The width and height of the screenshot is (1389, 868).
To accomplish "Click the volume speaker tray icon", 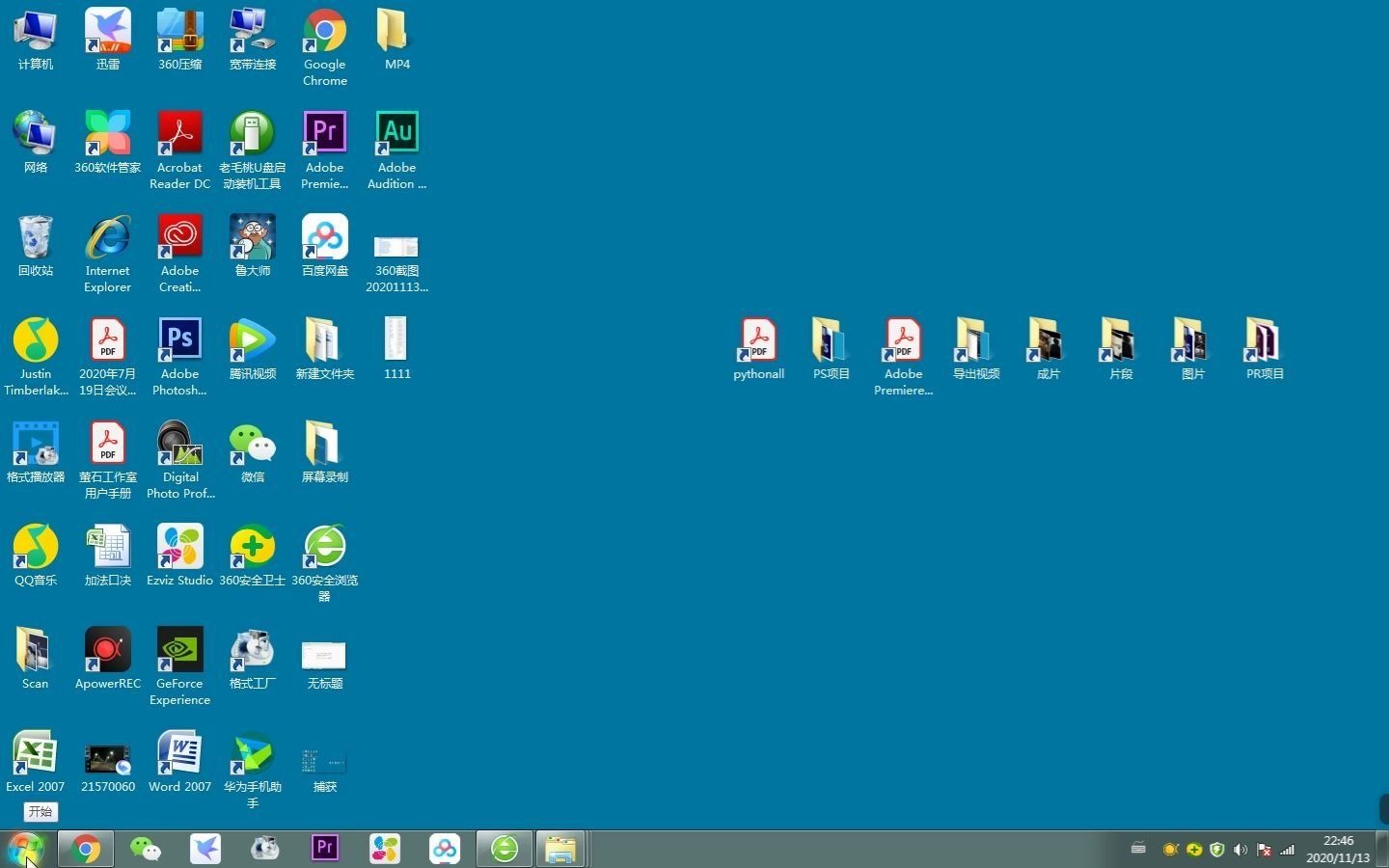I will 1240,850.
